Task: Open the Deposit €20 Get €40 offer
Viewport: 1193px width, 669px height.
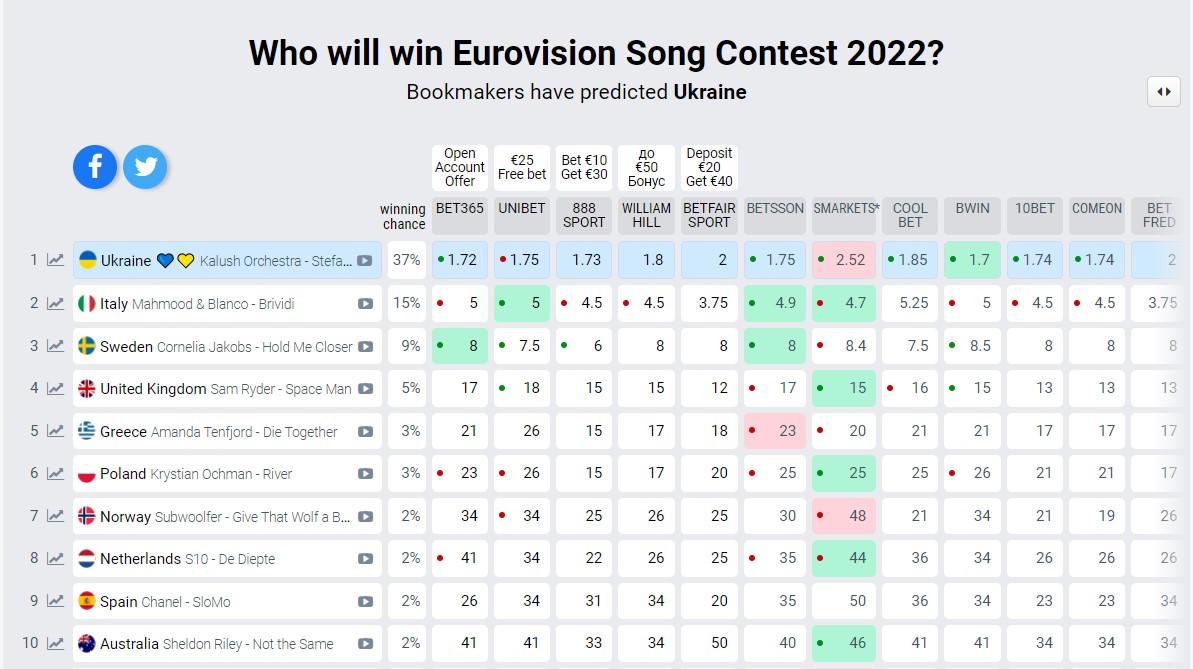Action: click(x=709, y=167)
